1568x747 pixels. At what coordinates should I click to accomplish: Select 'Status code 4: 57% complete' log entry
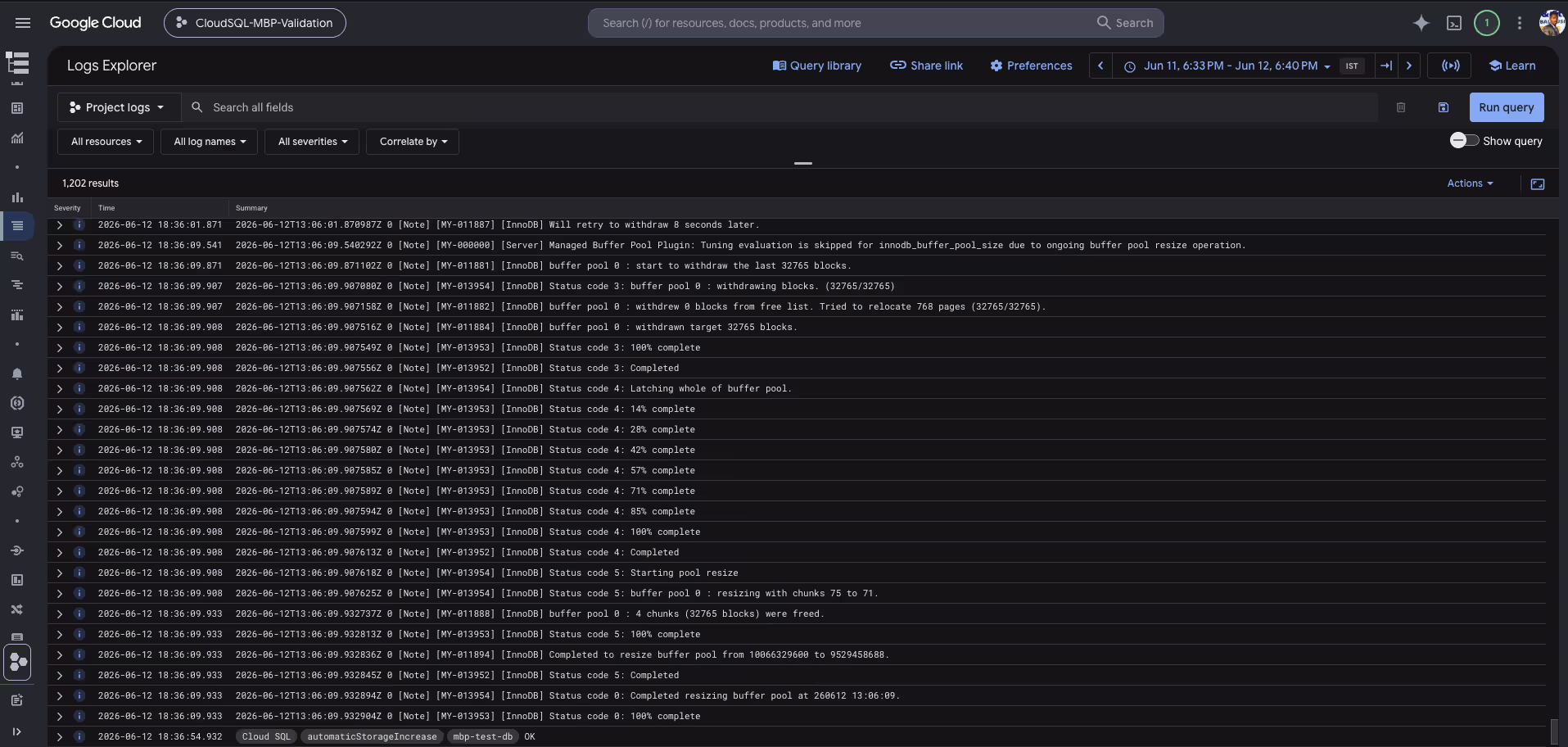click(x=797, y=470)
